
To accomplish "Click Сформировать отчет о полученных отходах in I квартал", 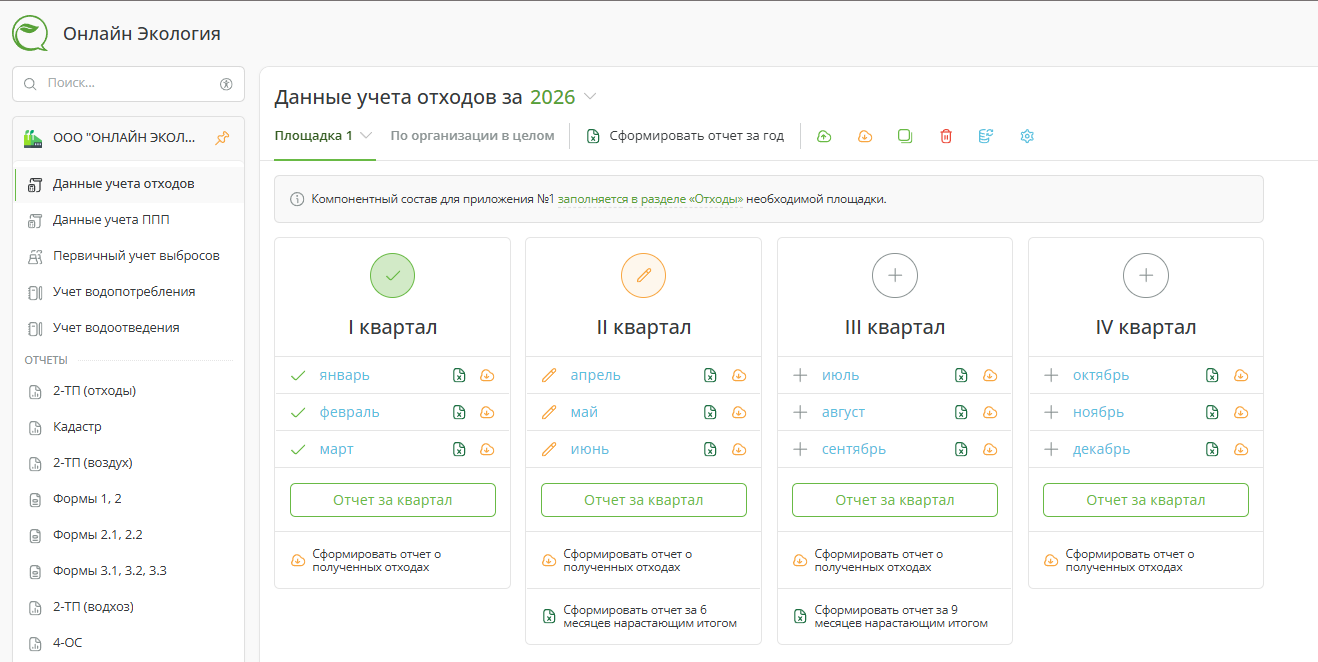I will point(377,560).
